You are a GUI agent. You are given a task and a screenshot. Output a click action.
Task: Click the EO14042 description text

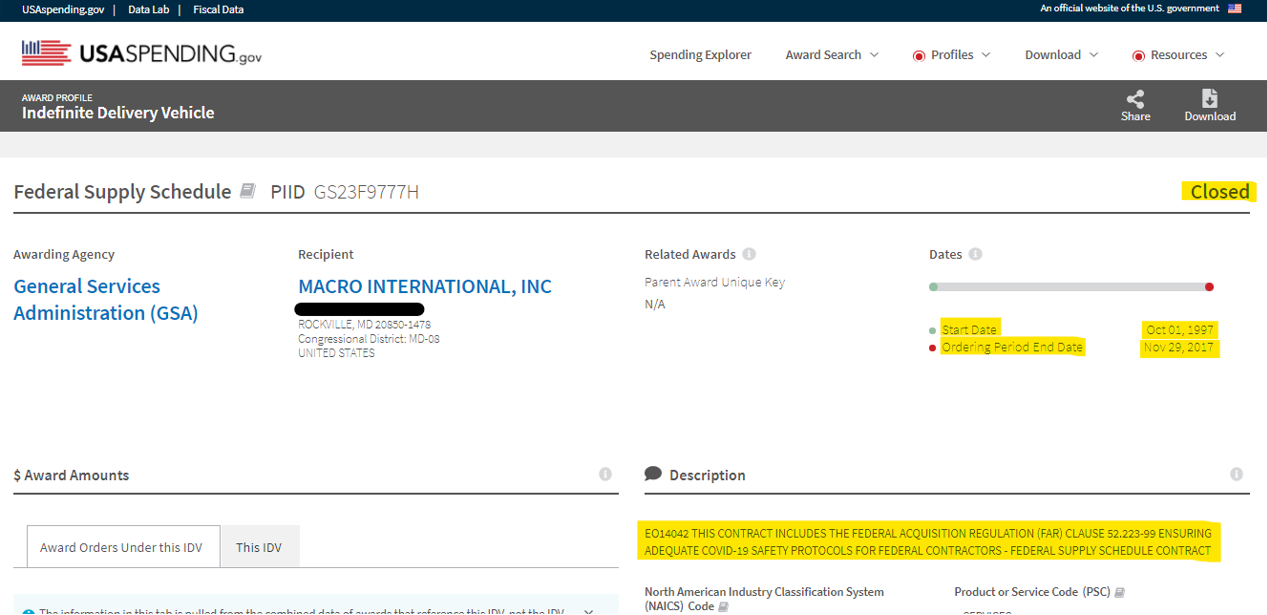[x=928, y=542]
